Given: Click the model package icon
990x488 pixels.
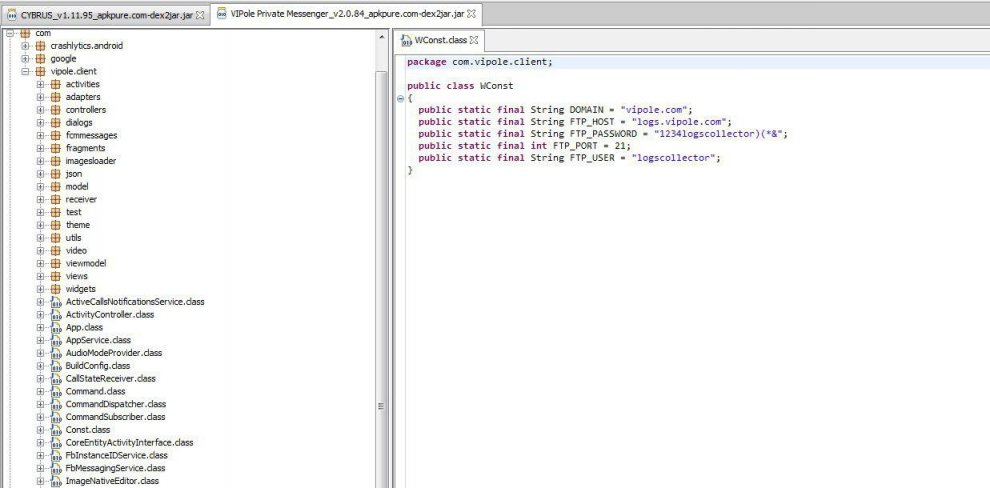Looking at the screenshot, I should 56,186.
